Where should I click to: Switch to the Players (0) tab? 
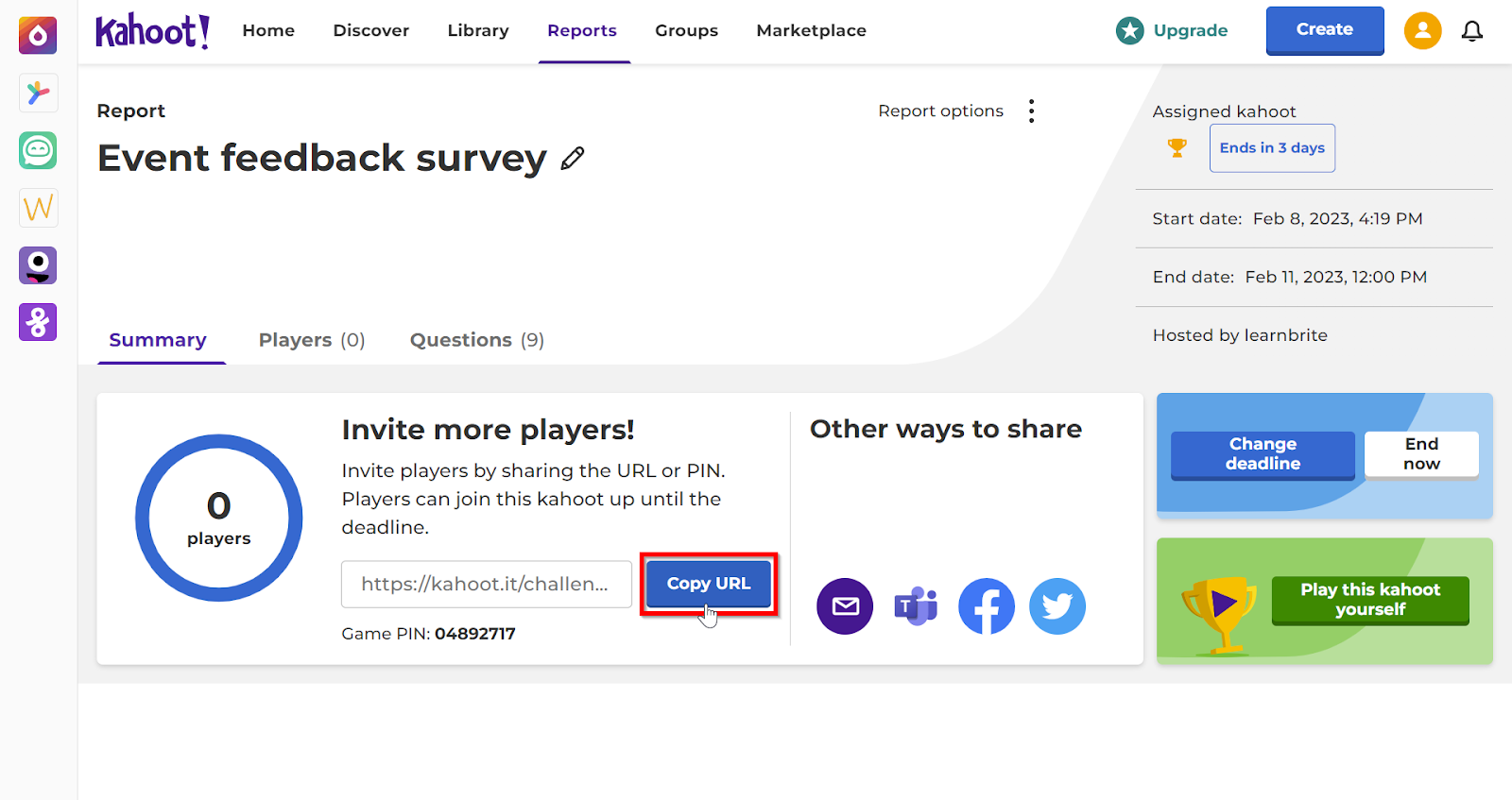tap(312, 340)
